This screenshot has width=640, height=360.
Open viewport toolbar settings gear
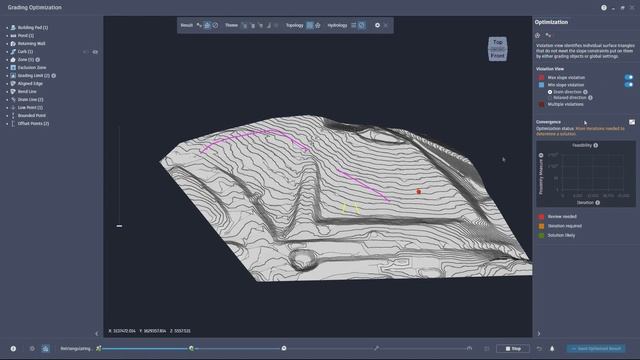pyautogui.click(x=377, y=25)
